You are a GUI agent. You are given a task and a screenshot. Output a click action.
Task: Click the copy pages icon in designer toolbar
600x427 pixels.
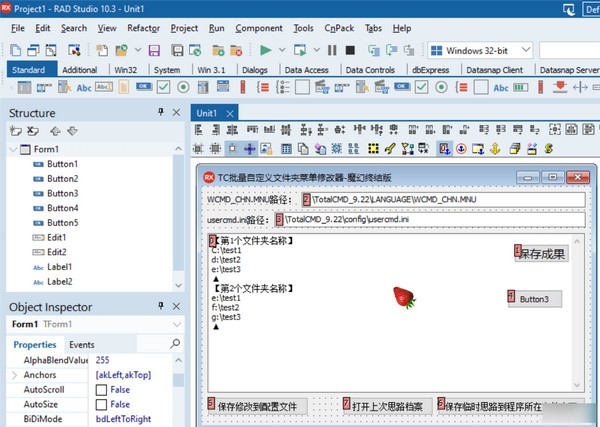tap(303, 149)
